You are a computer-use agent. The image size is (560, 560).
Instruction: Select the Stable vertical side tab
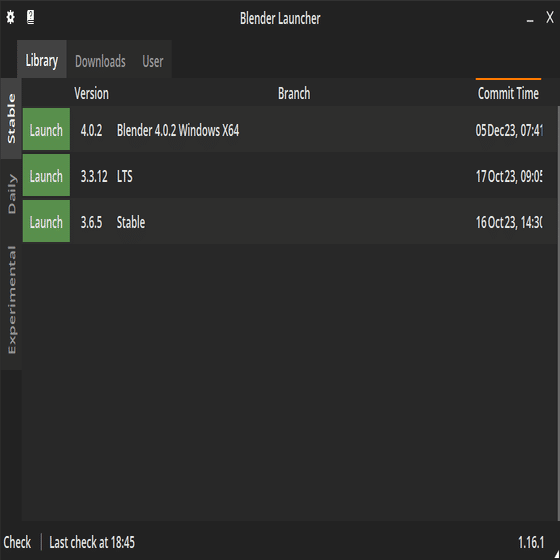click(11, 119)
